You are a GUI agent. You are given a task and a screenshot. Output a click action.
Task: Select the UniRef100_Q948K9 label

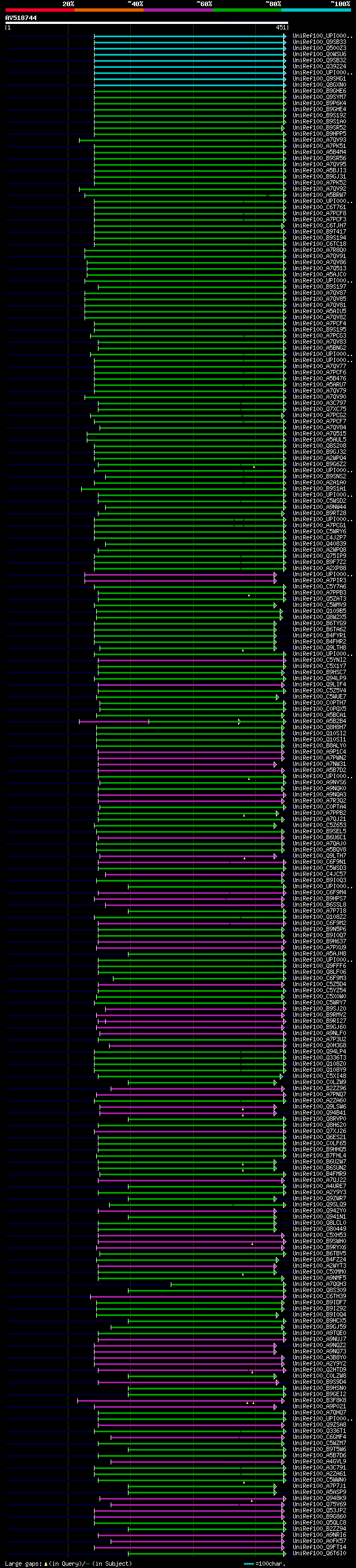pos(319,1498)
